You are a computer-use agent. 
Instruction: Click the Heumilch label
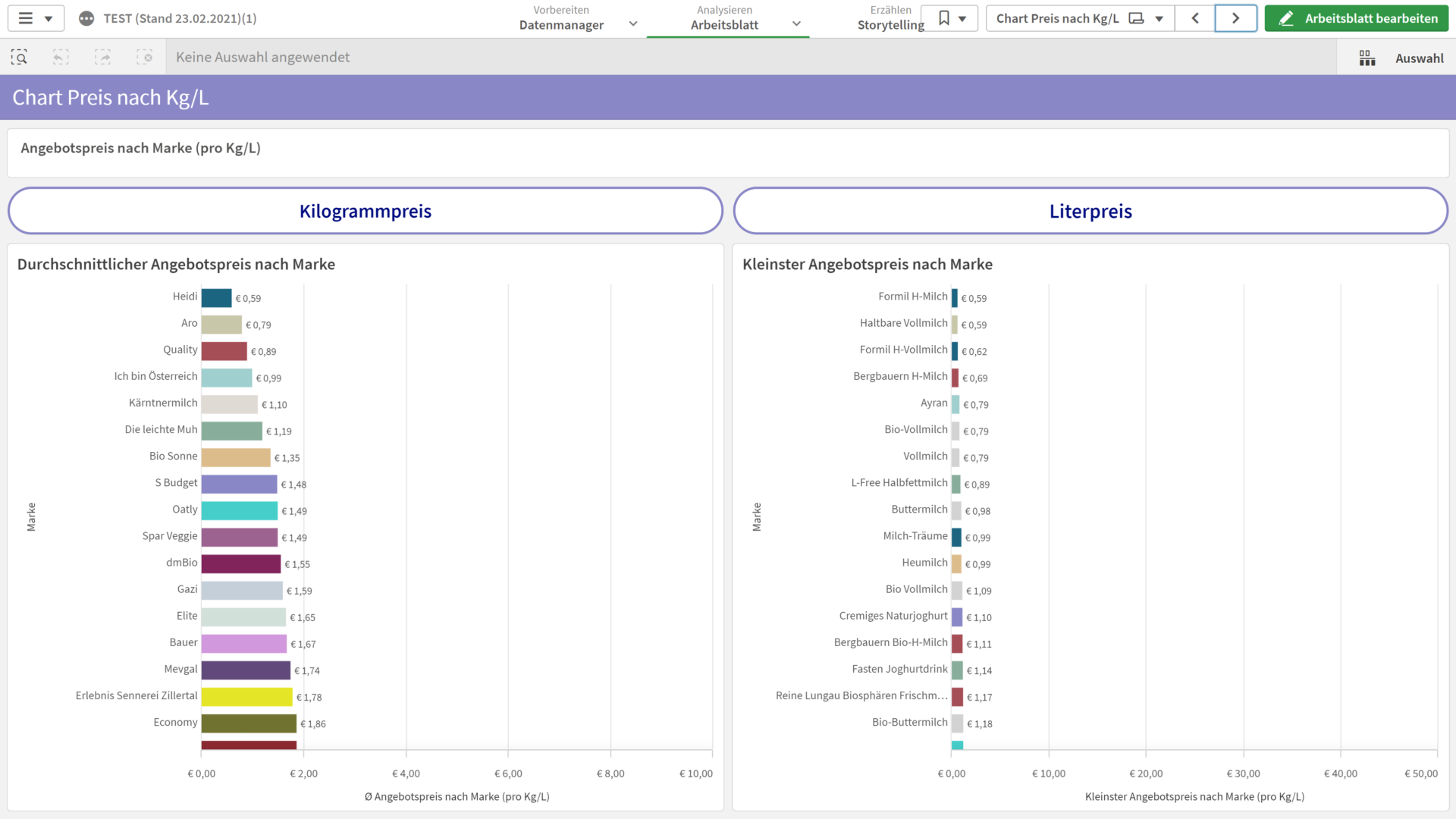(x=924, y=562)
